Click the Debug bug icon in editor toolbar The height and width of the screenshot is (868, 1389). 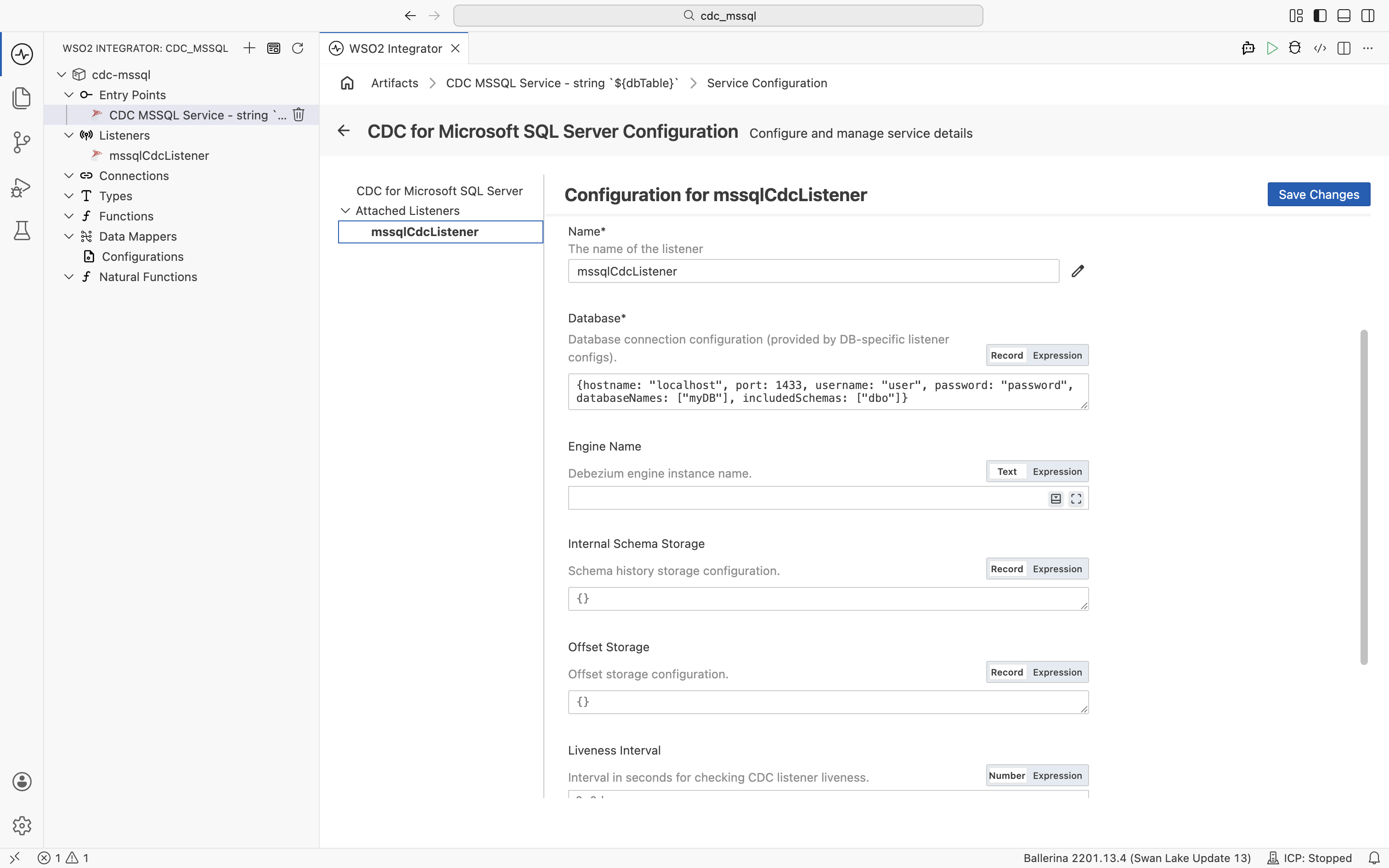coord(1295,48)
